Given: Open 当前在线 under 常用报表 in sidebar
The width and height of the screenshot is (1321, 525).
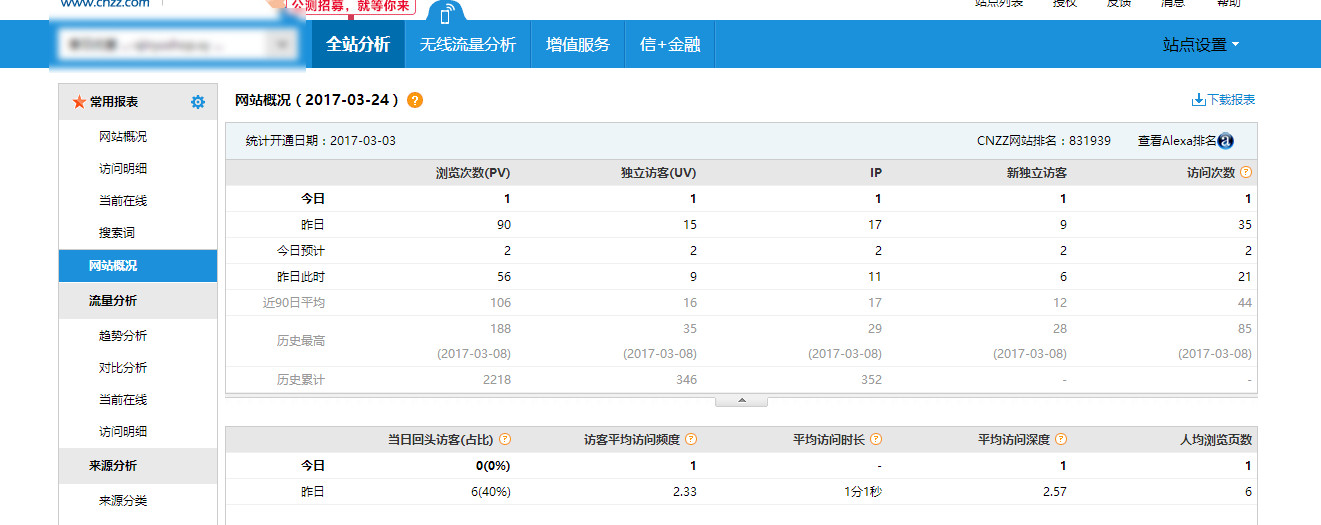Looking at the screenshot, I should 123,201.
